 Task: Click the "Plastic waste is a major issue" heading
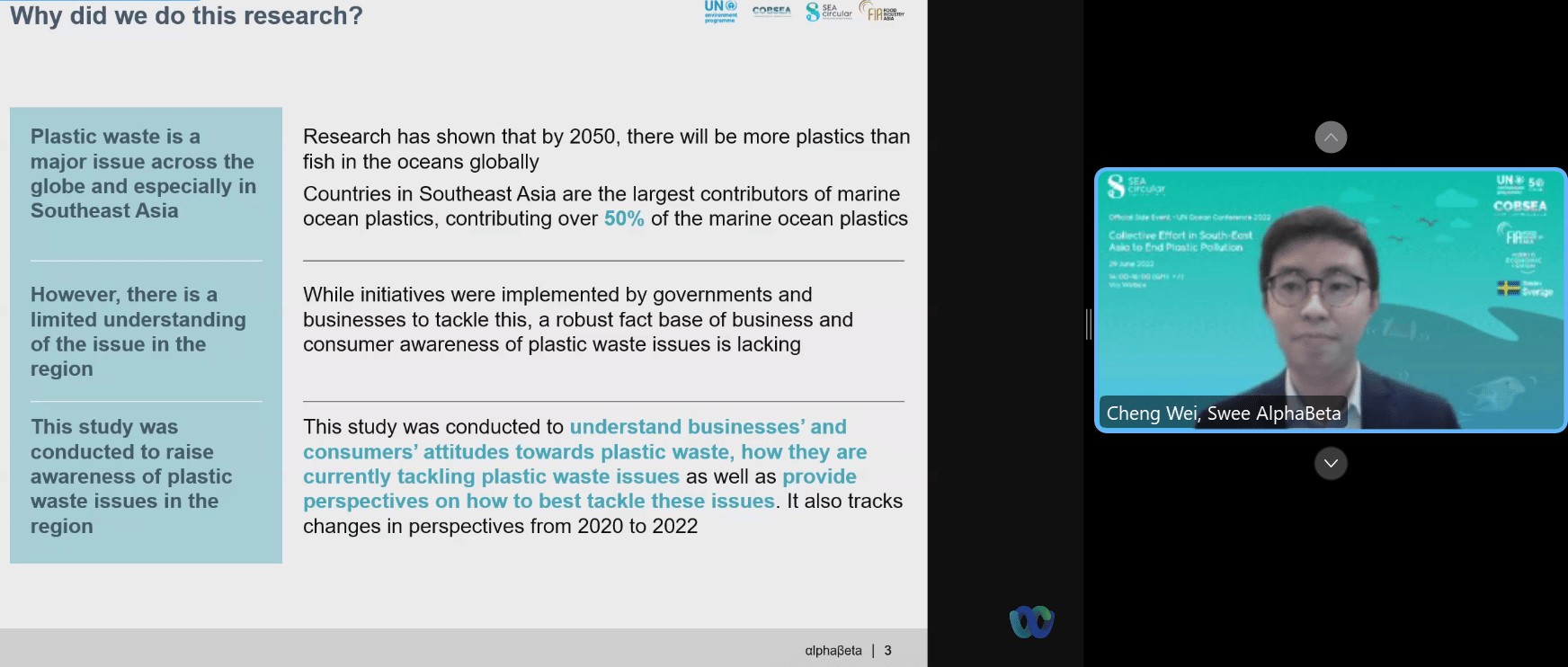click(x=143, y=173)
